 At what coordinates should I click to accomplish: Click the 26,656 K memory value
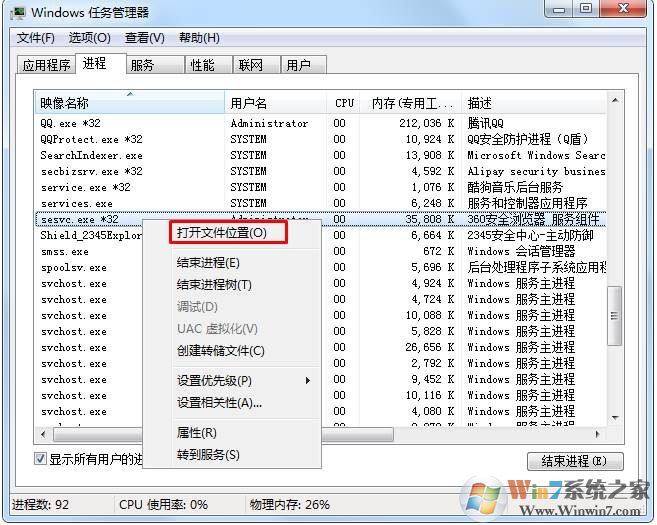(x=429, y=347)
